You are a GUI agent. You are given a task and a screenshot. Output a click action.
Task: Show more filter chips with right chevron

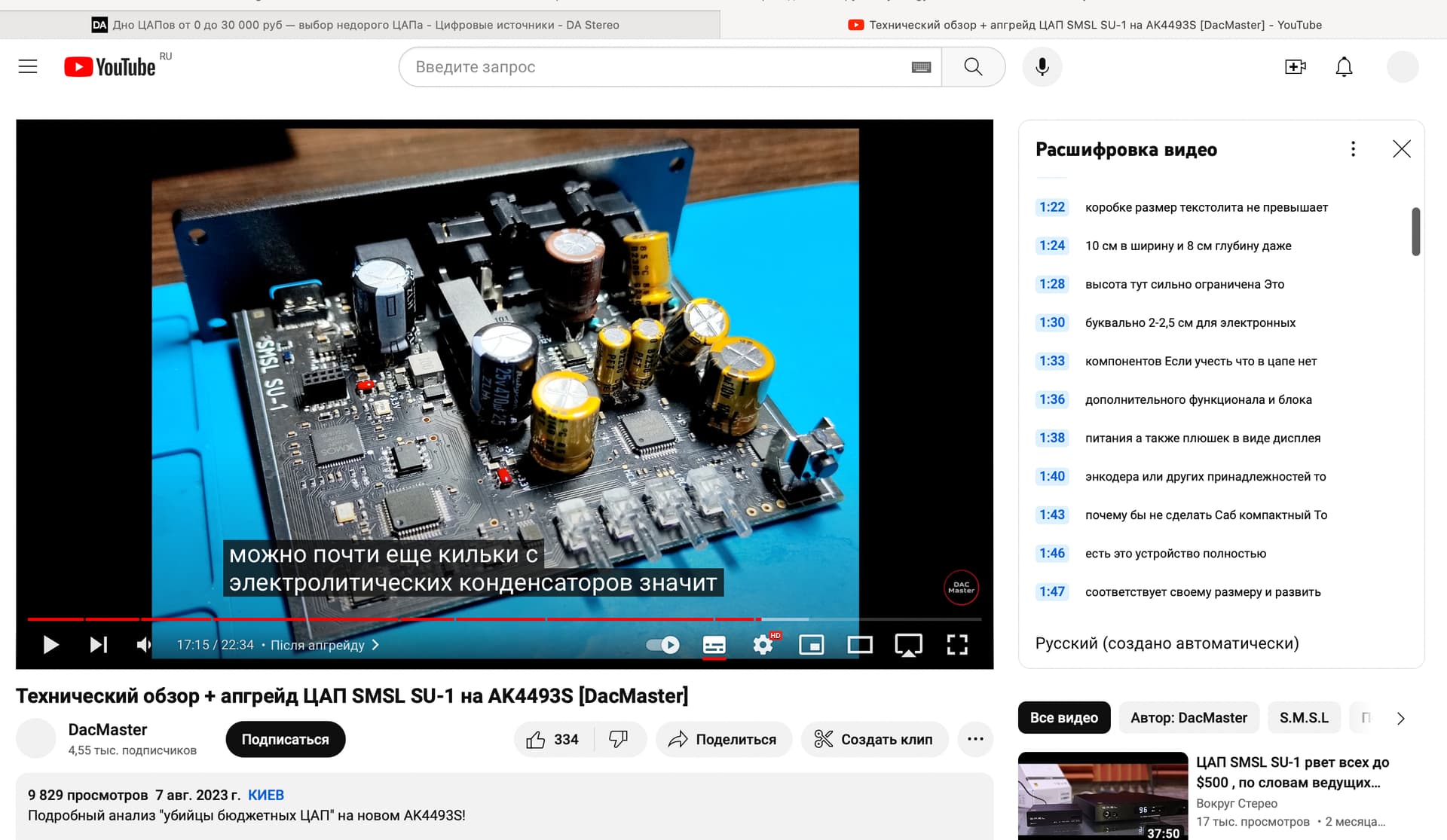pos(1401,719)
